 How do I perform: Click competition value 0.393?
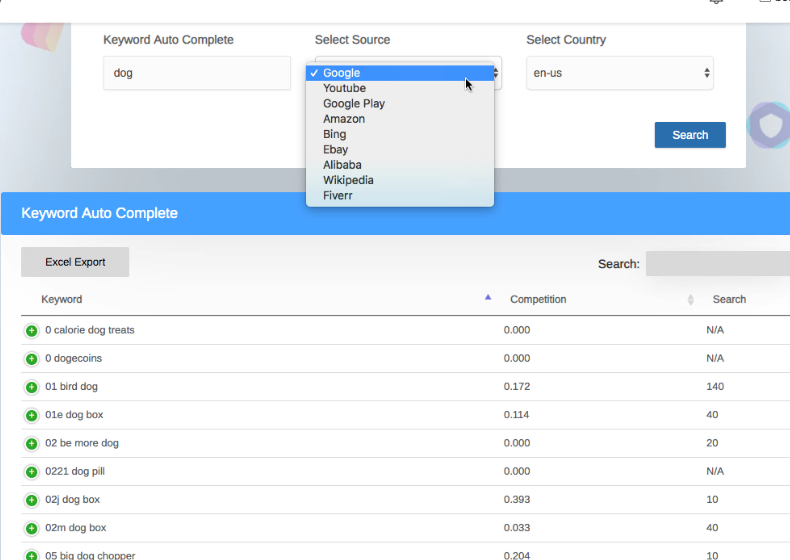(517, 500)
